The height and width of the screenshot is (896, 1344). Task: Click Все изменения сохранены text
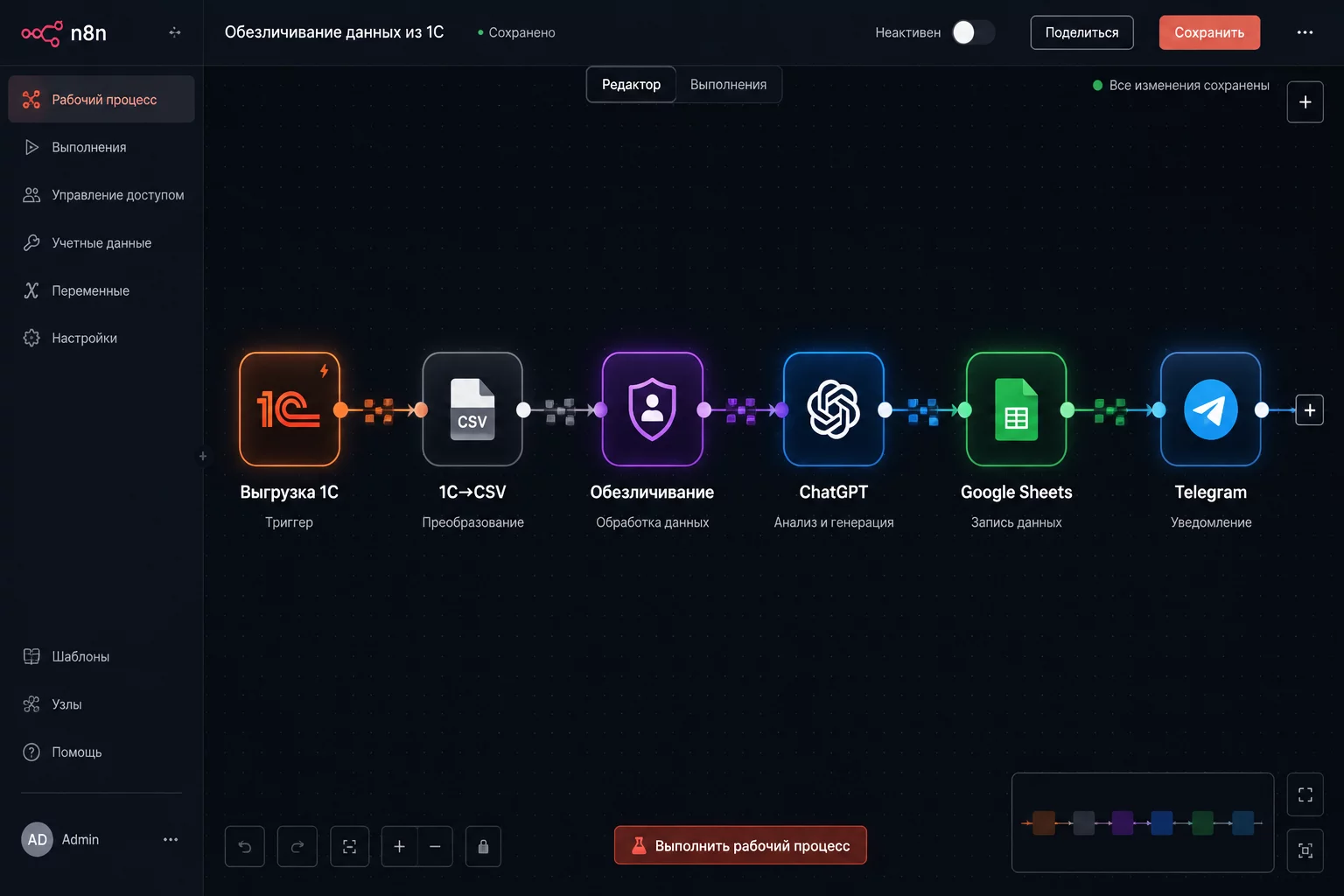click(1189, 85)
